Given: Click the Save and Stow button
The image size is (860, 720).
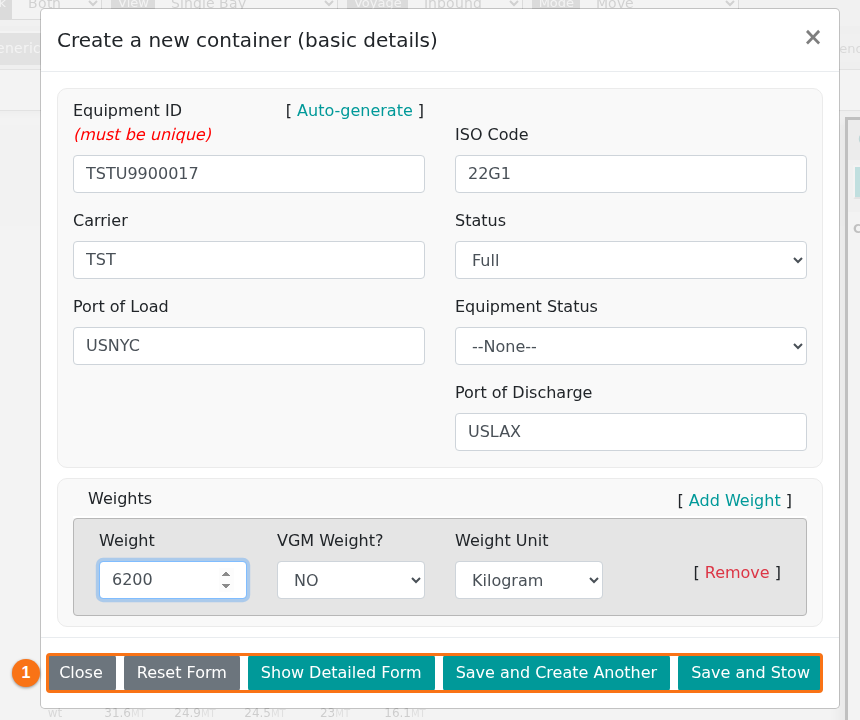Looking at the screenshot, I should [750, 673].
